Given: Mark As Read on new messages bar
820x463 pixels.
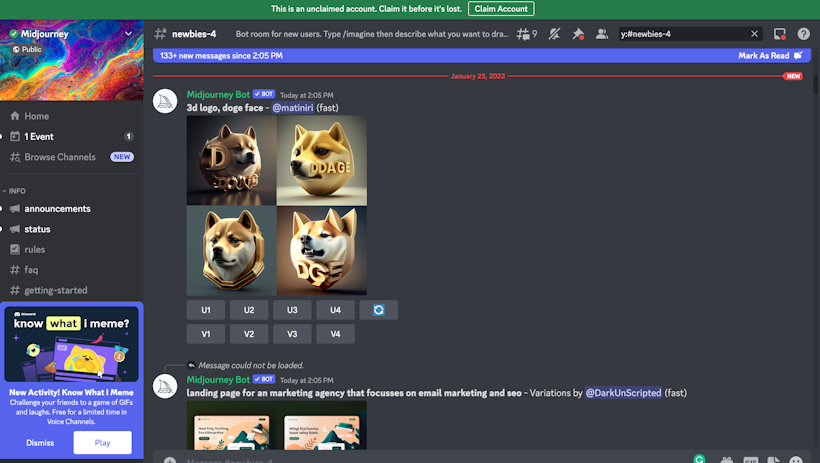Looking at the screenshot, I should click(x=770, y=55).
